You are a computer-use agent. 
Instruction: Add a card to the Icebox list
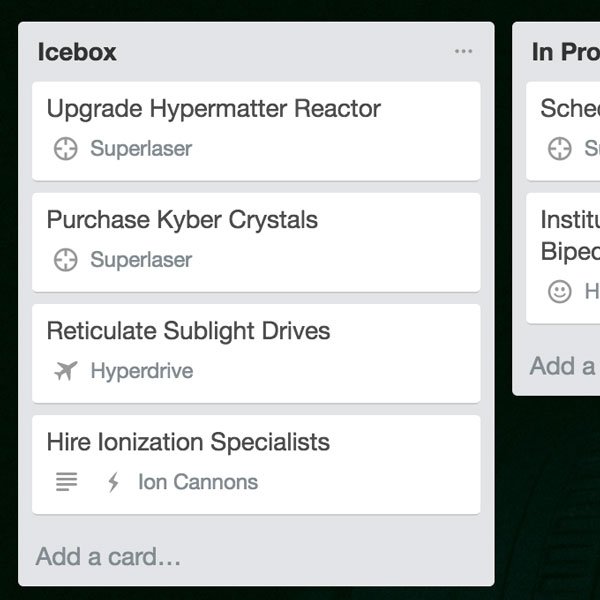[x=108, y=557]
